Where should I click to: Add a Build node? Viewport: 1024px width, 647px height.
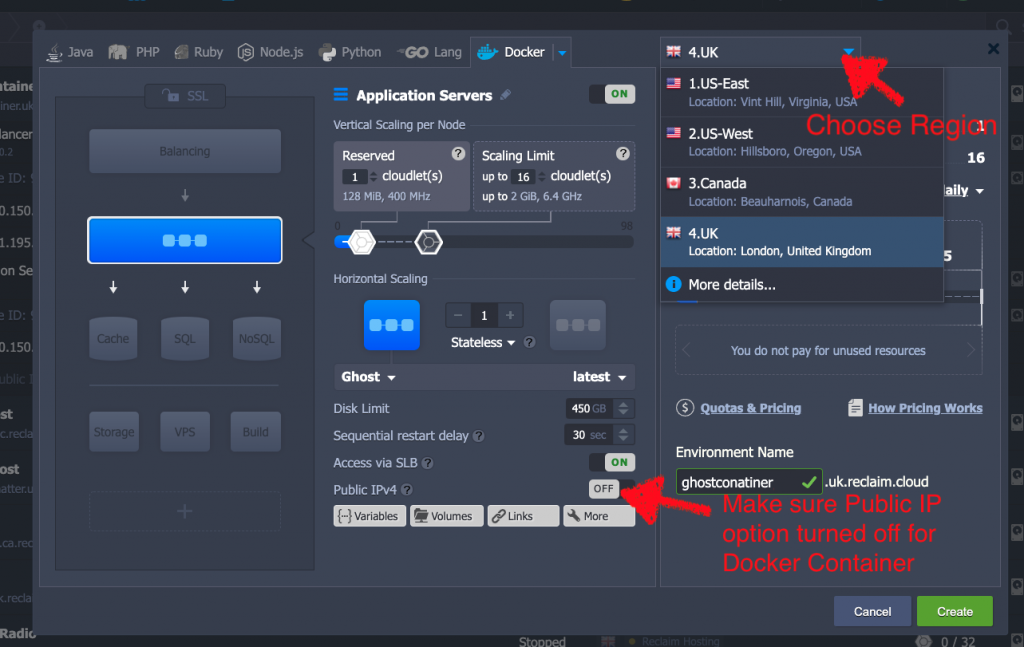(x=255, y=432)
